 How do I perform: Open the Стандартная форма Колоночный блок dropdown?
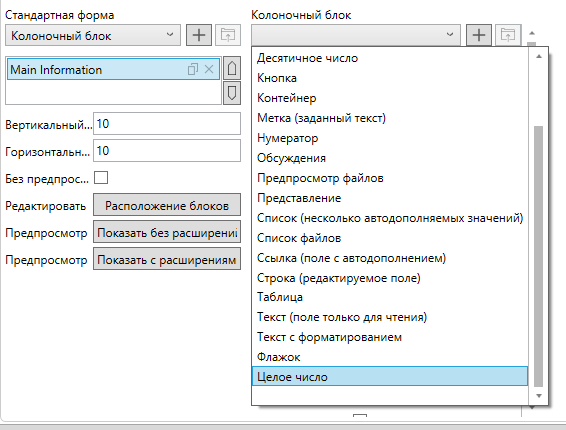coord(93,35)
